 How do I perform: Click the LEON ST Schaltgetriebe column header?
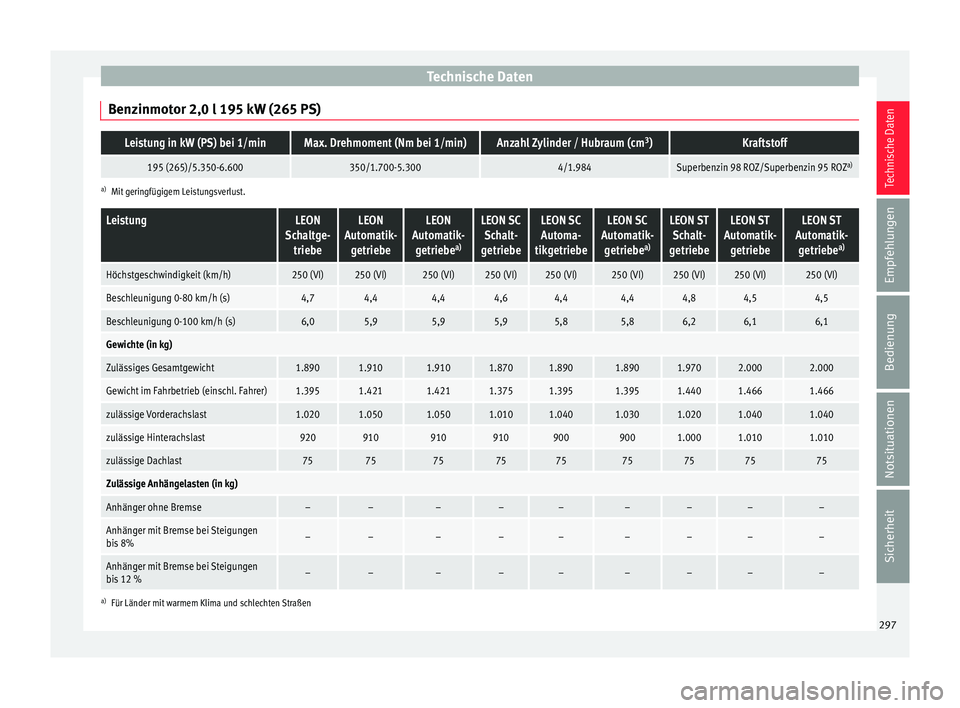coord(689,235)
